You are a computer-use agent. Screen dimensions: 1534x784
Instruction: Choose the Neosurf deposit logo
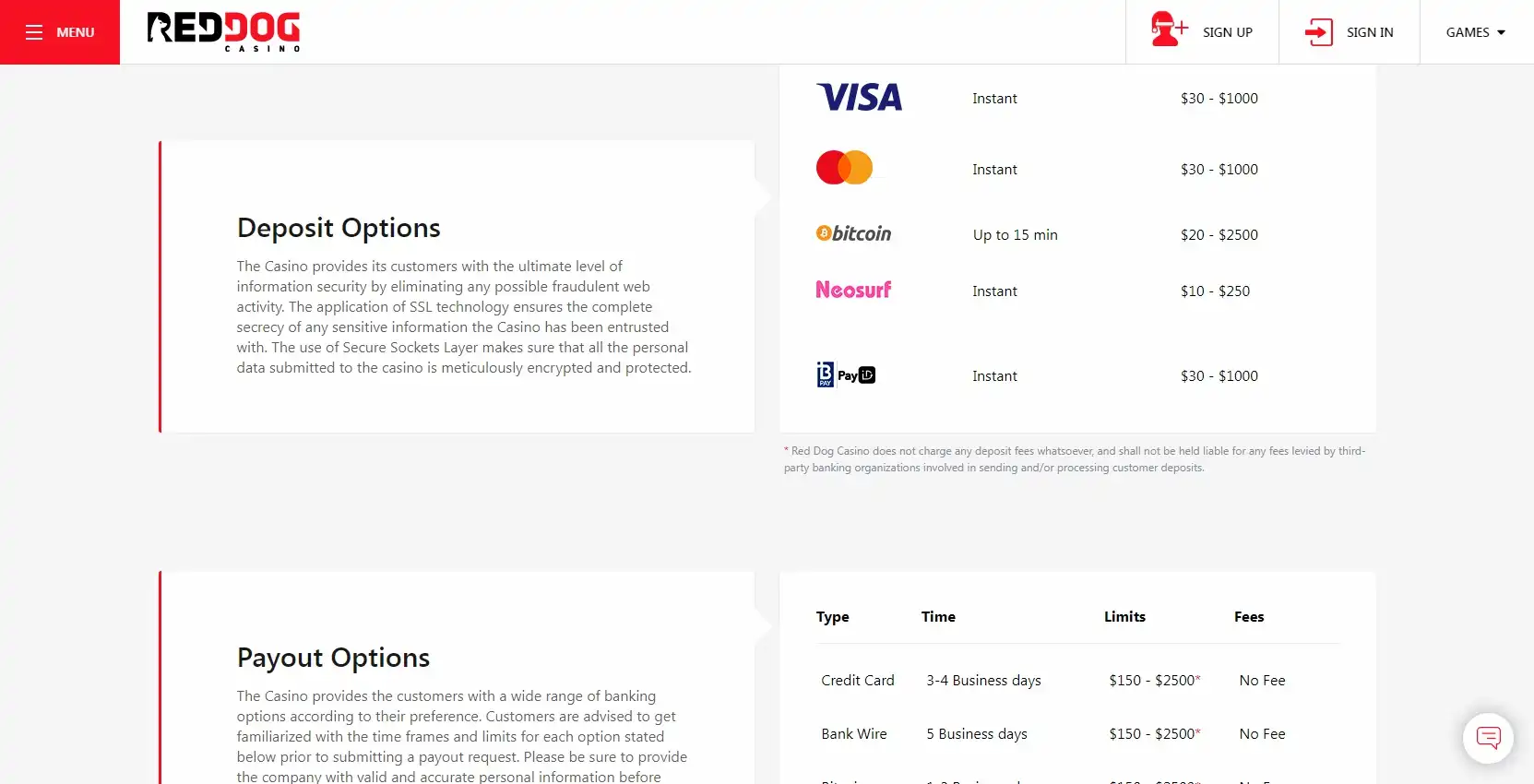(853, 291)
